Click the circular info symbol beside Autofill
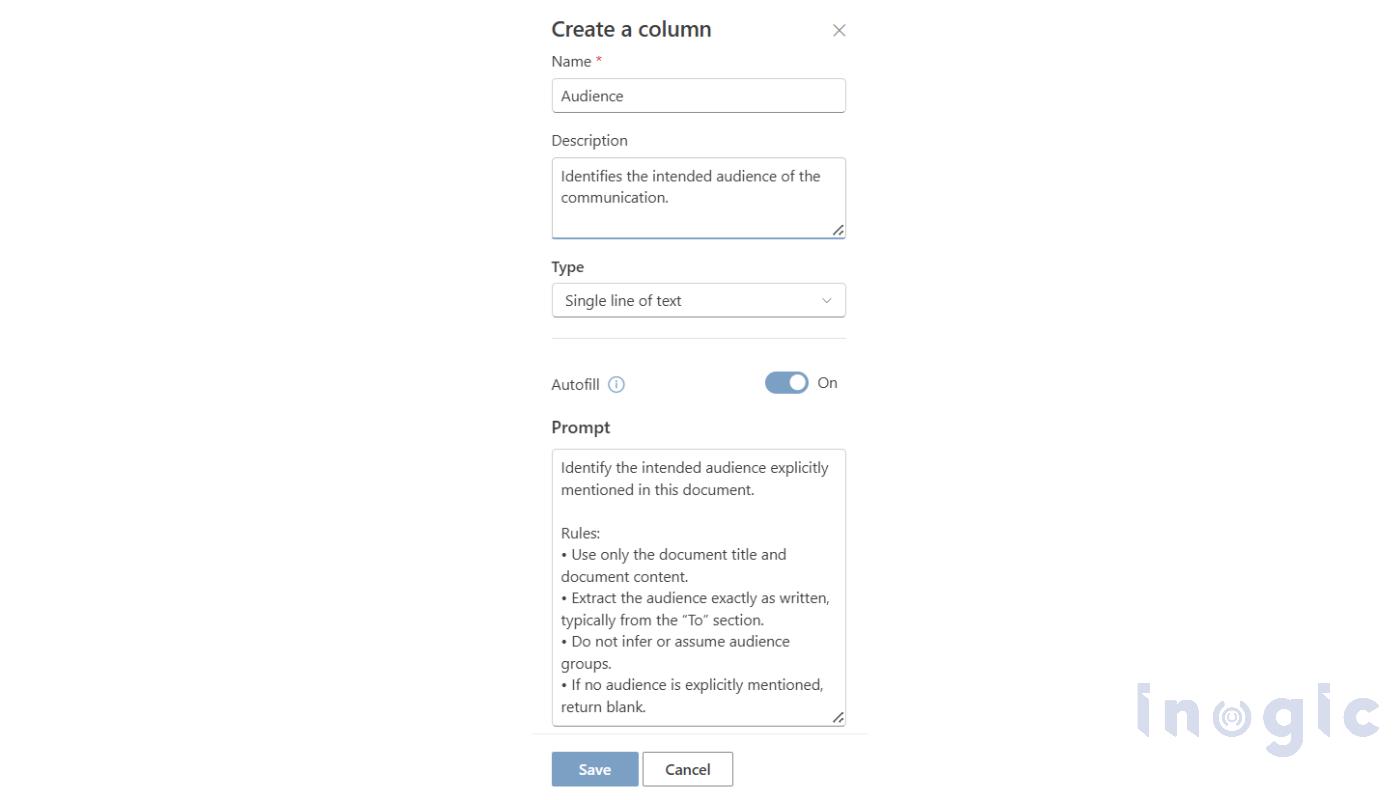The width and height of the screenshot is (1400, 800). click(x=617, y=384)
